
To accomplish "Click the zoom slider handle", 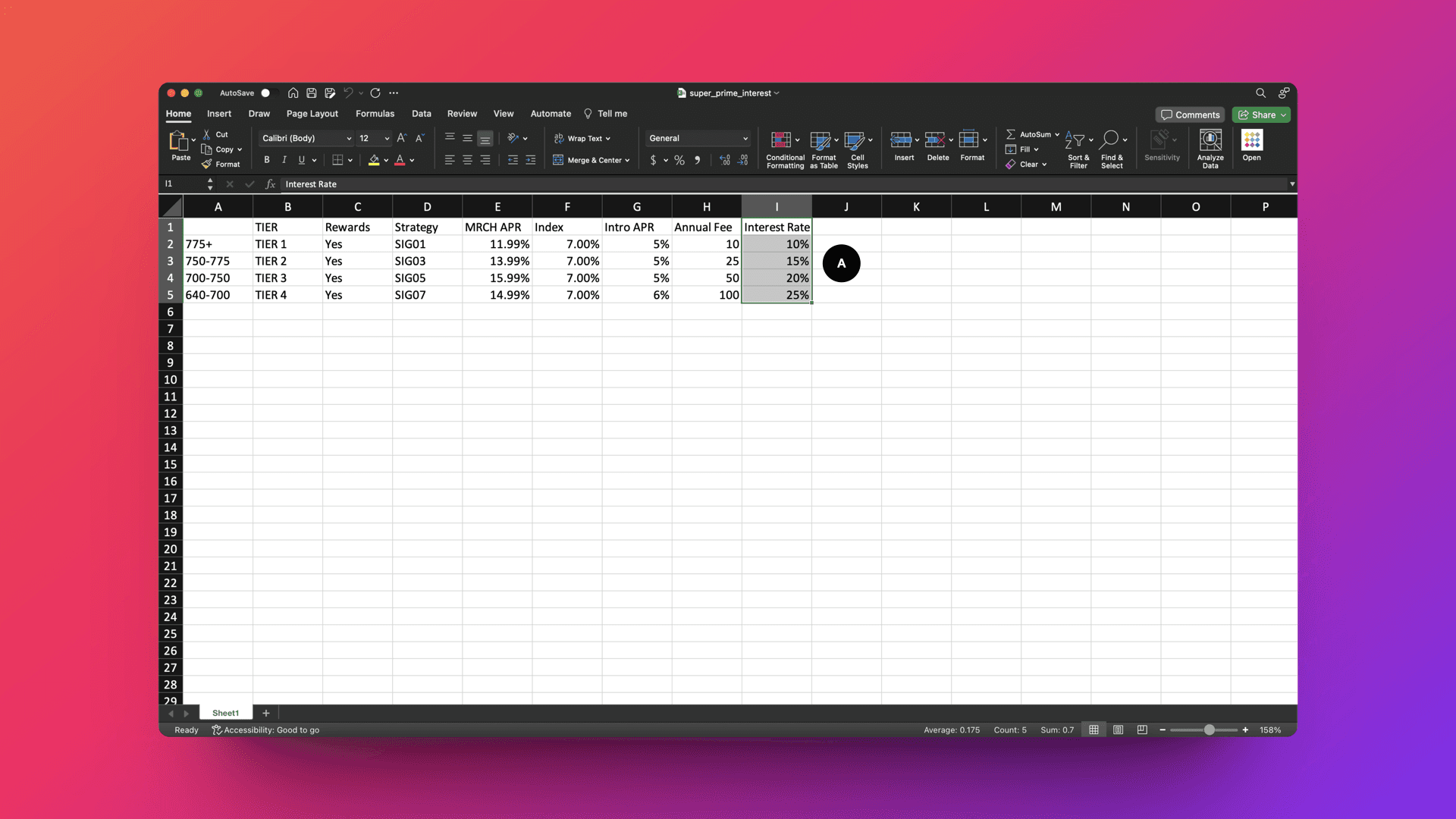I will click(1210, 730).
